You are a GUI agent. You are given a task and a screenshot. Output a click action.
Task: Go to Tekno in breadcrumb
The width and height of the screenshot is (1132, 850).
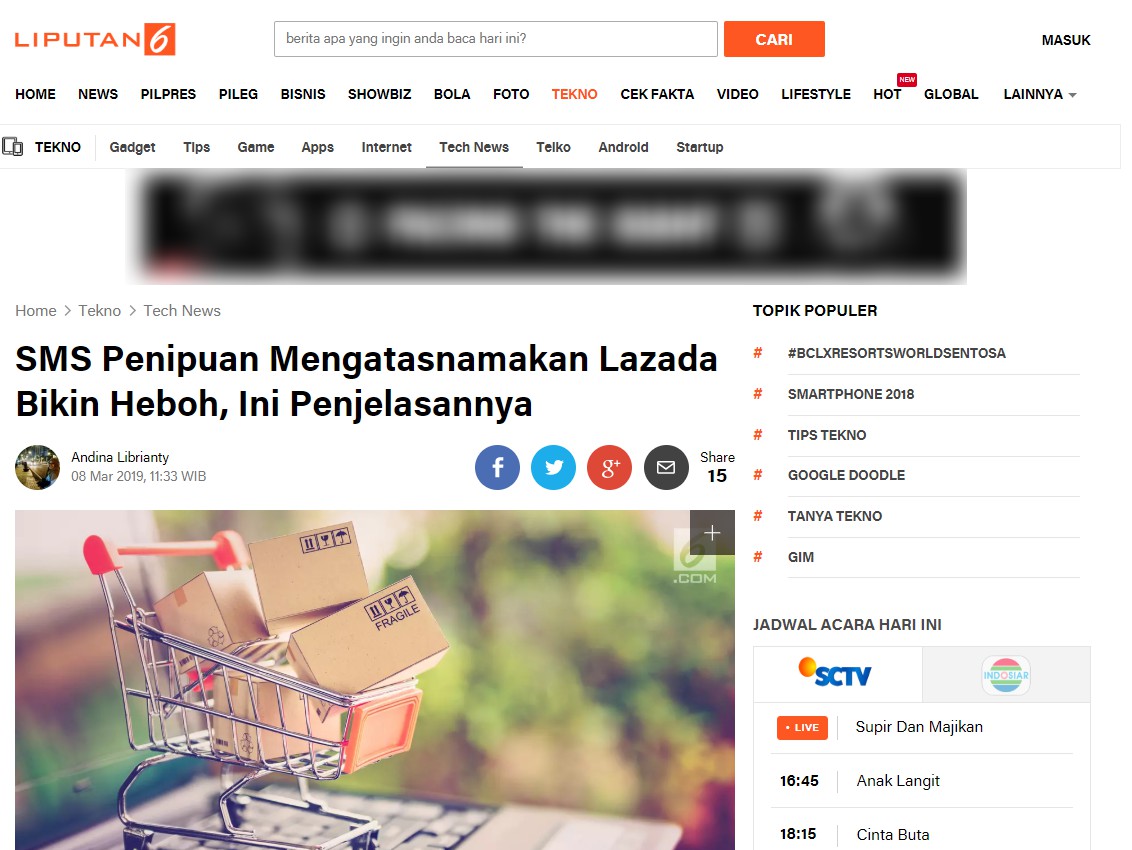100,311
